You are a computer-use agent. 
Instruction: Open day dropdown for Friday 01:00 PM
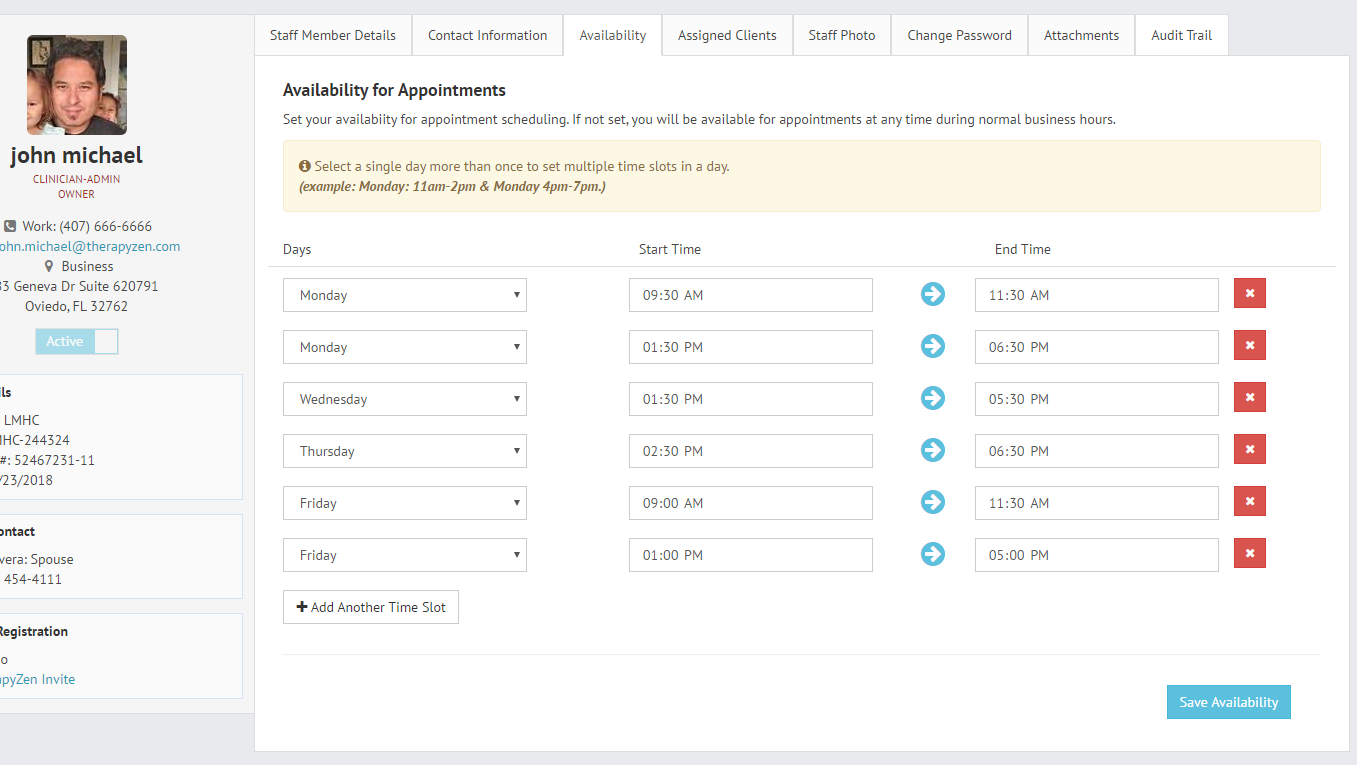click(405, 555)
